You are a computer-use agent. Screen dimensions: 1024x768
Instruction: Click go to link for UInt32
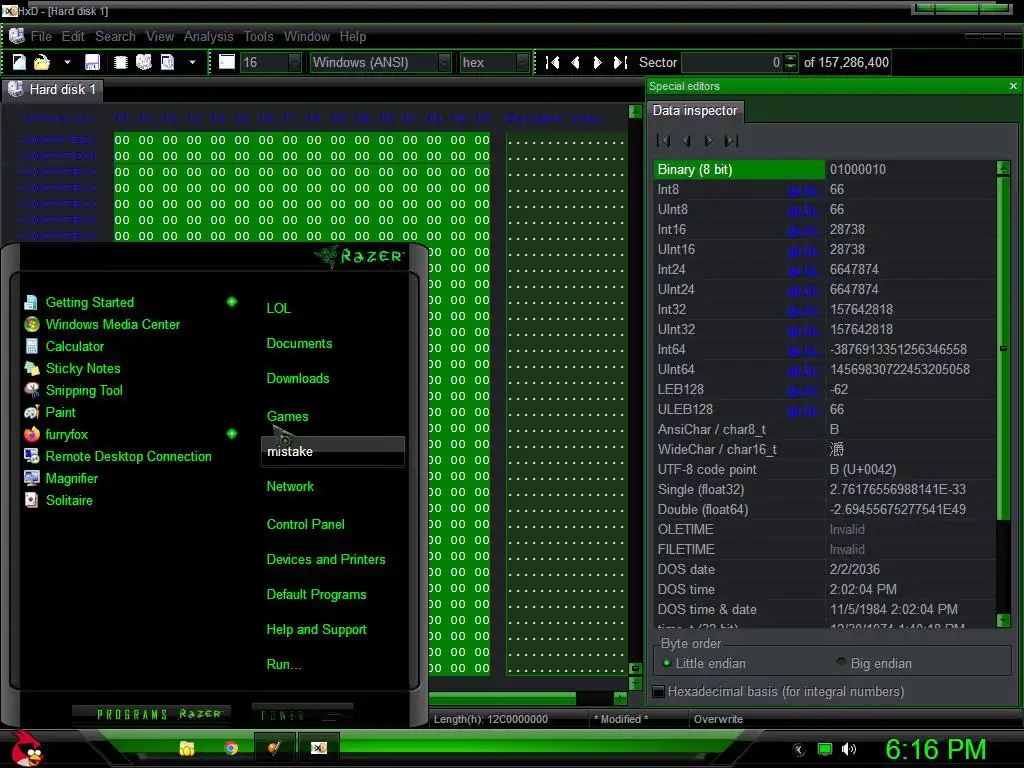pyautogui.click(x=803, y=330)
